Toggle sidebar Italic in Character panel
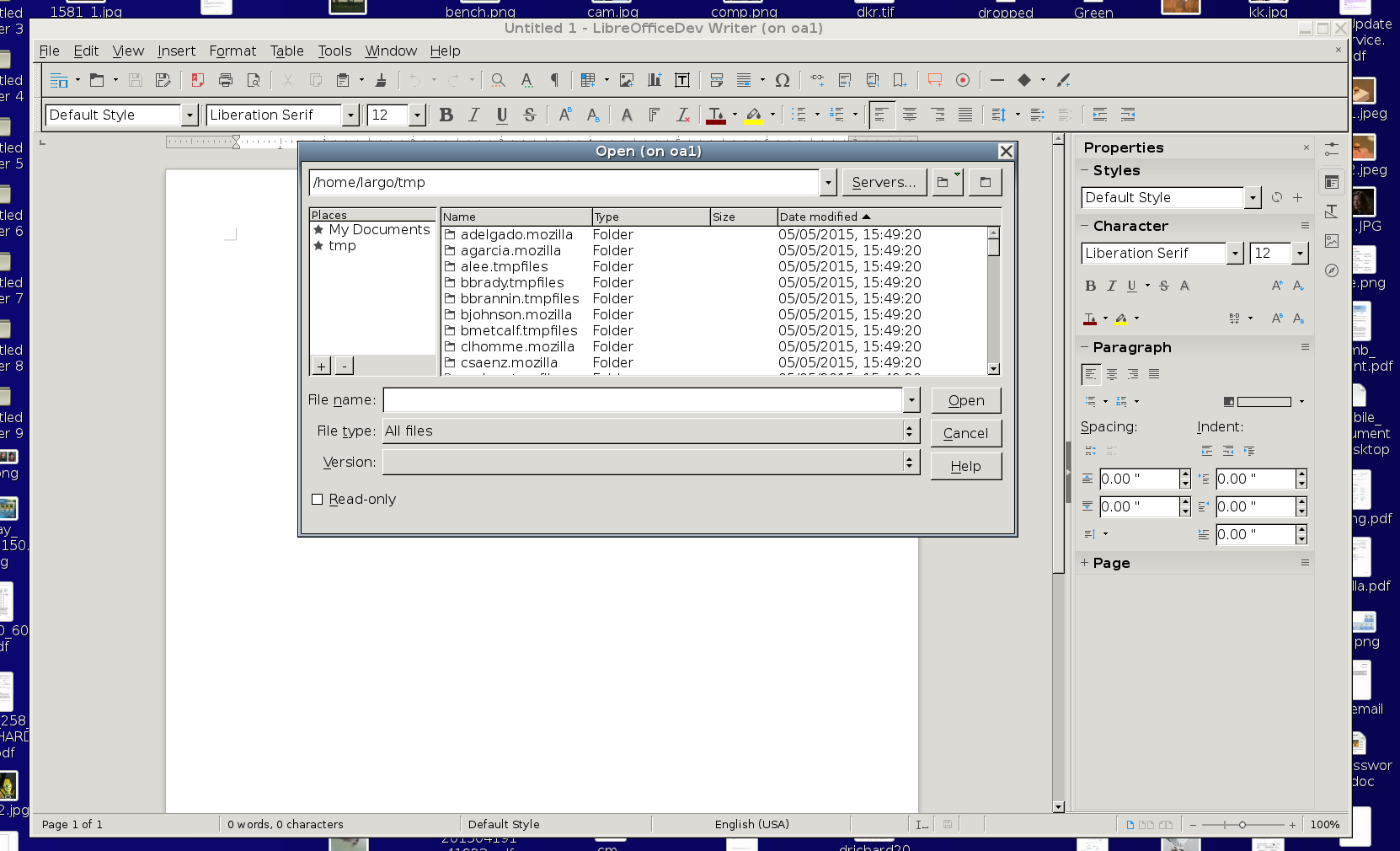 point(1112,286)
